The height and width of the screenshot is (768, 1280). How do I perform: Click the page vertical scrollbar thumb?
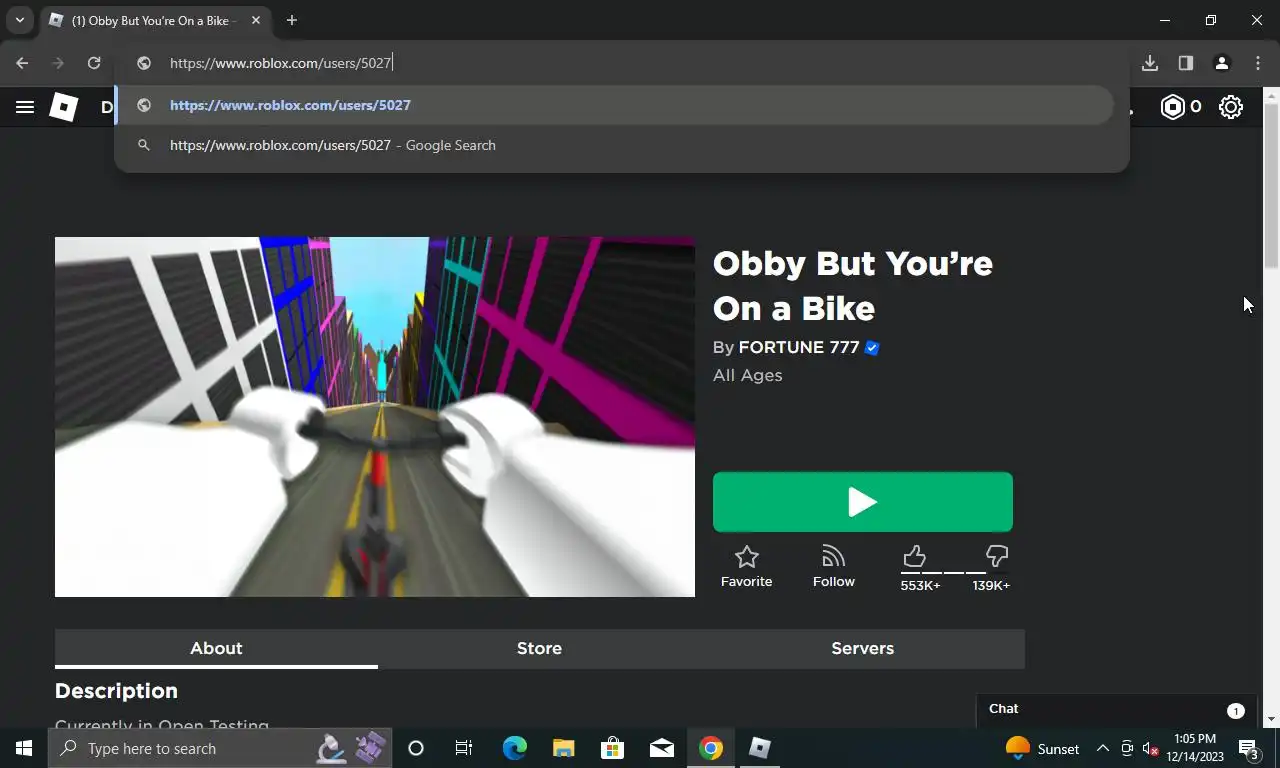click(1271, 186)
